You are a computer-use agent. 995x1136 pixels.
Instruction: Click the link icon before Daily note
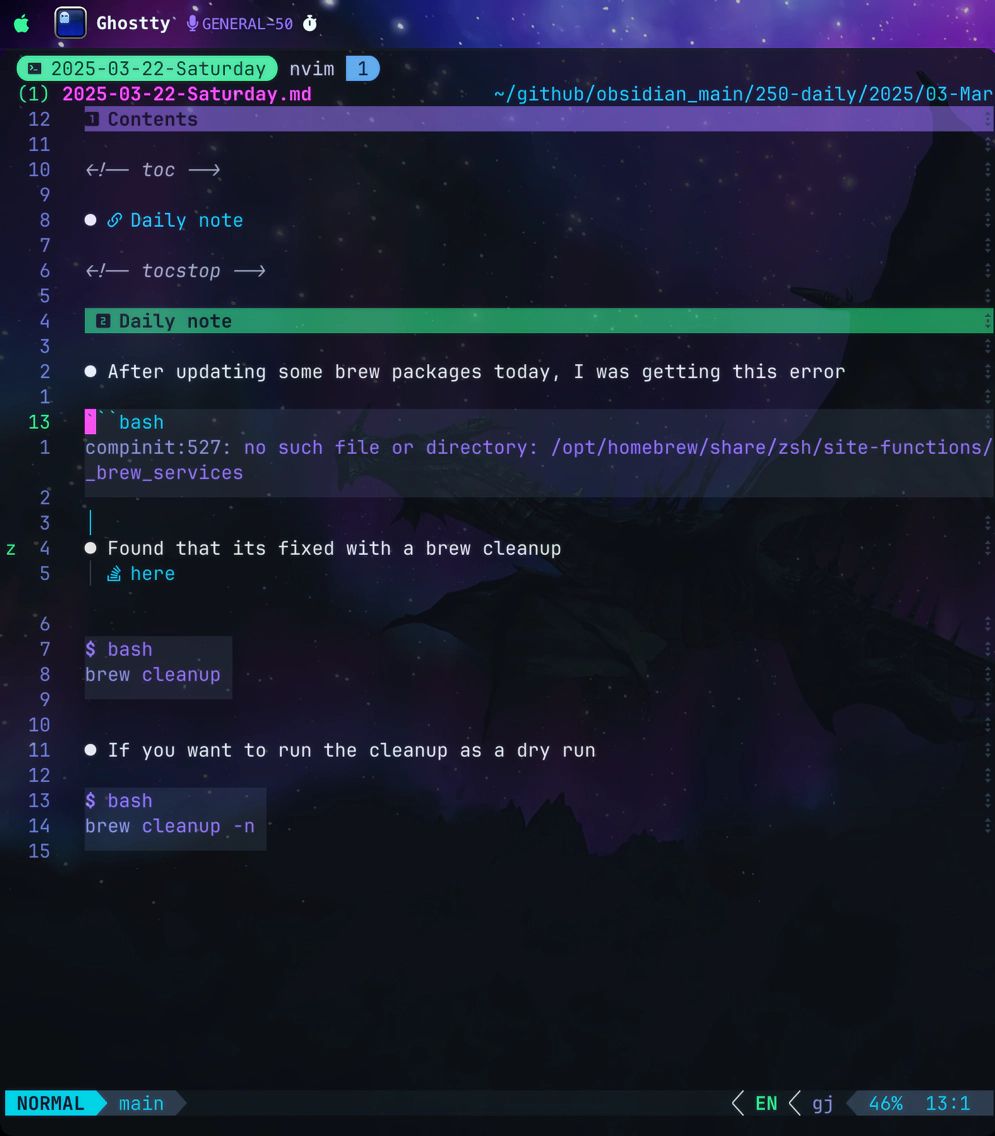click(115, 220)
